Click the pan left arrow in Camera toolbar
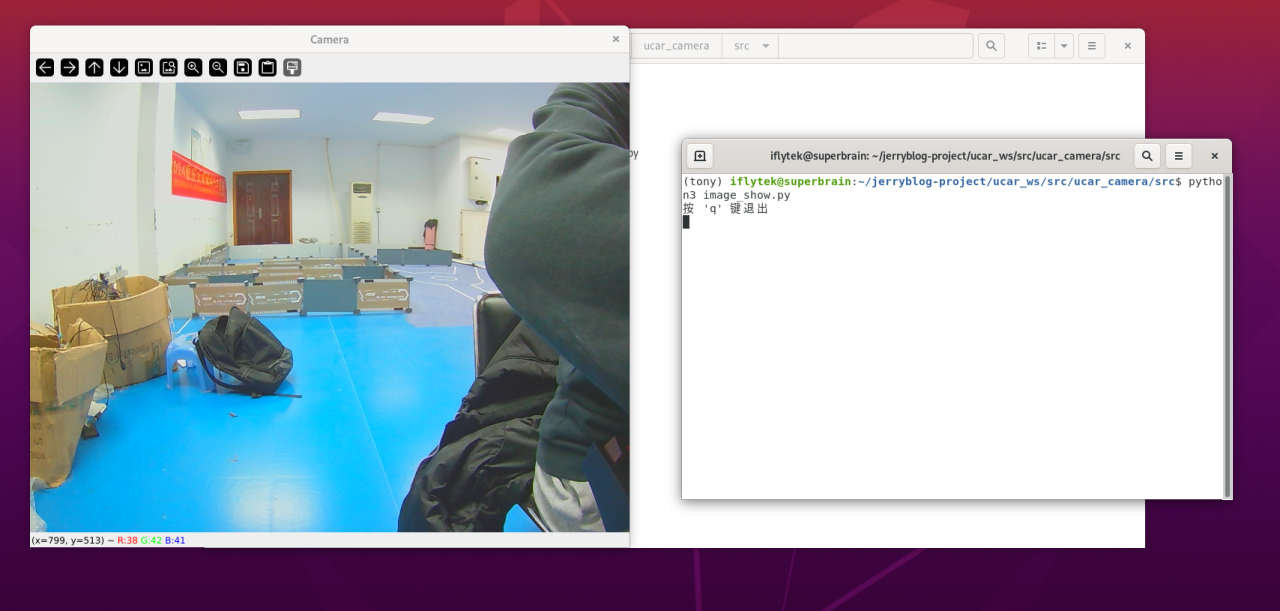 pos(45,68)
